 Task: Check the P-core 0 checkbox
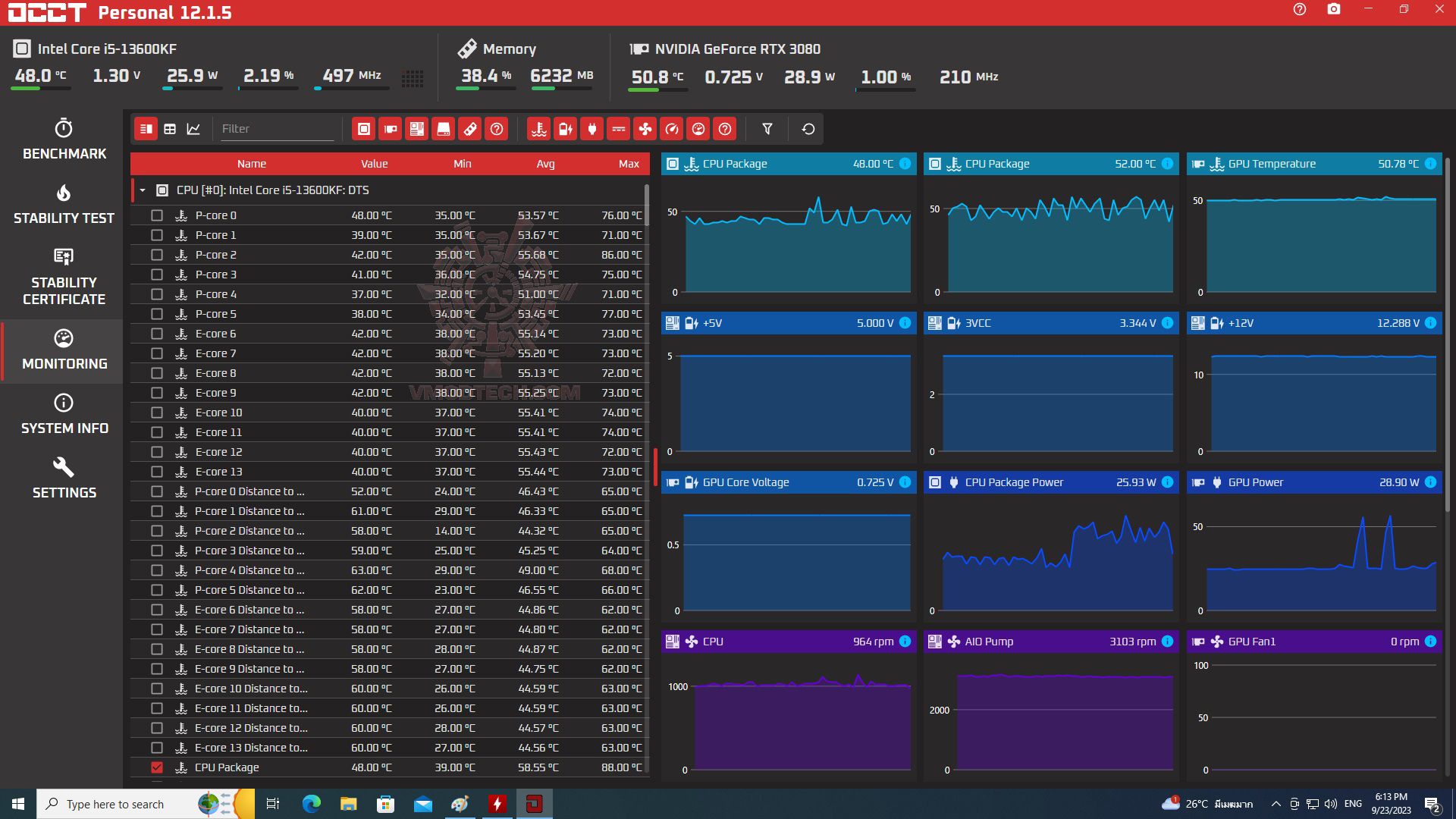pos(157,215)
